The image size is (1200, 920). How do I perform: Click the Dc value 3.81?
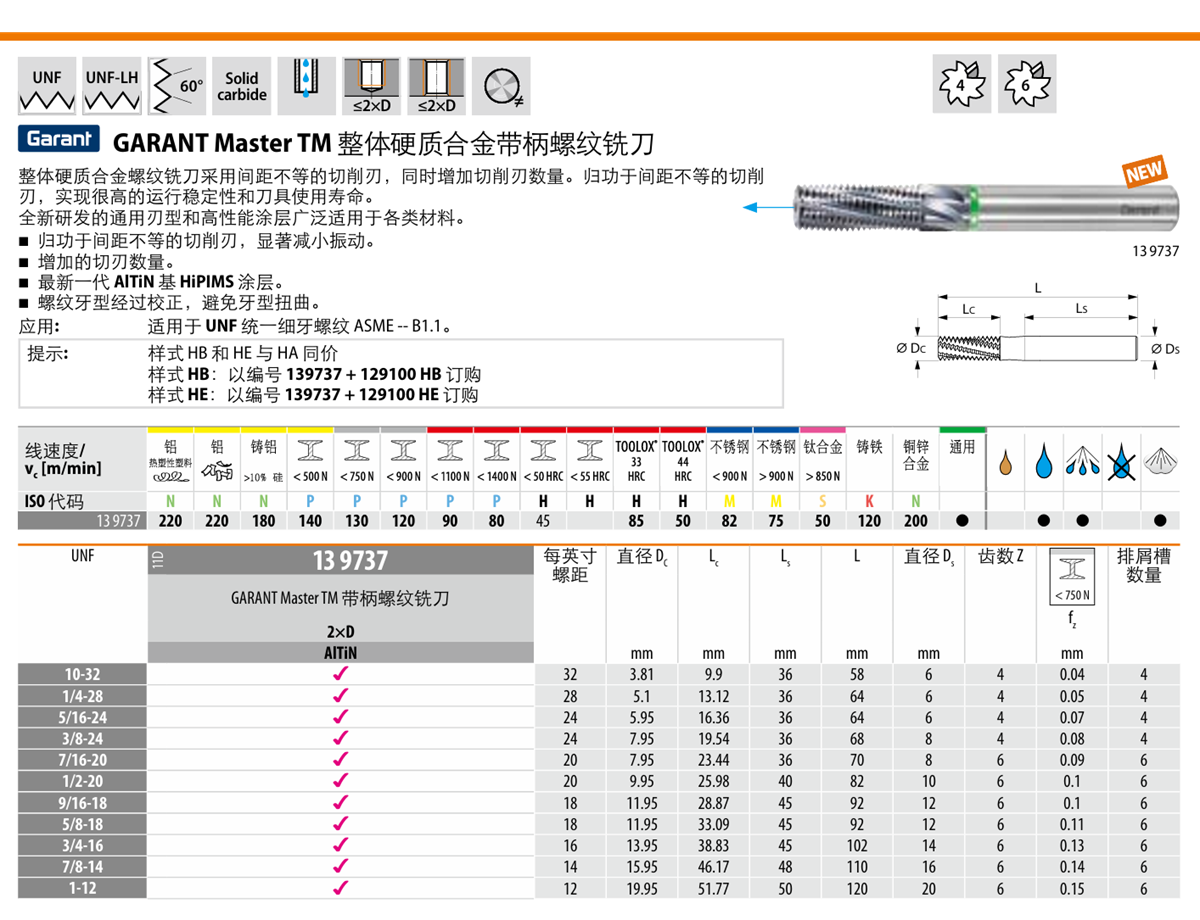pos(640,675)
